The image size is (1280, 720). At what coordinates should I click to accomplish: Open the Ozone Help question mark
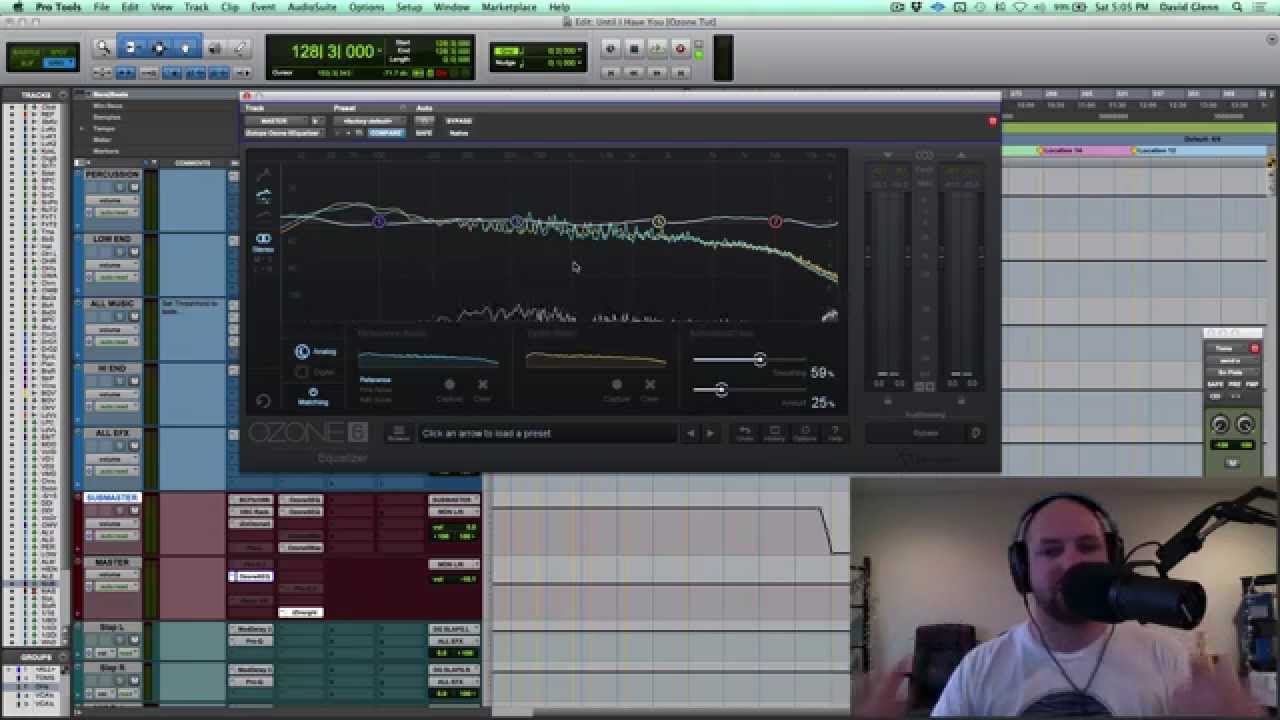coord(835,433)
